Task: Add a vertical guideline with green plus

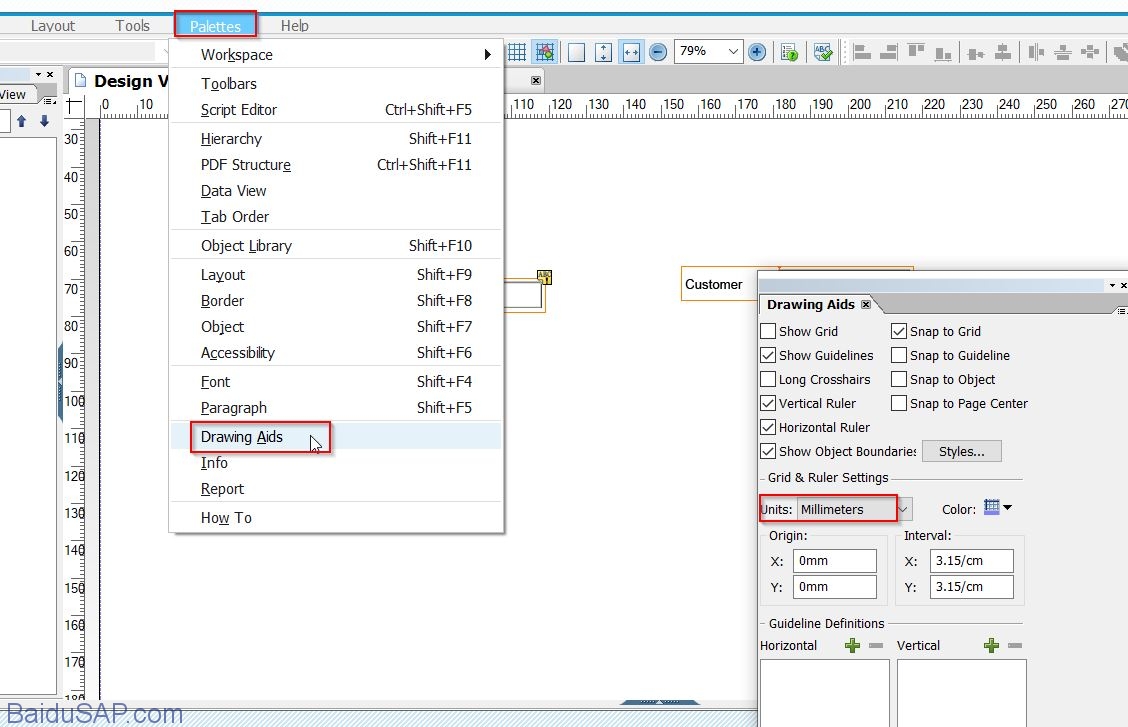Action: pos(991,646)
